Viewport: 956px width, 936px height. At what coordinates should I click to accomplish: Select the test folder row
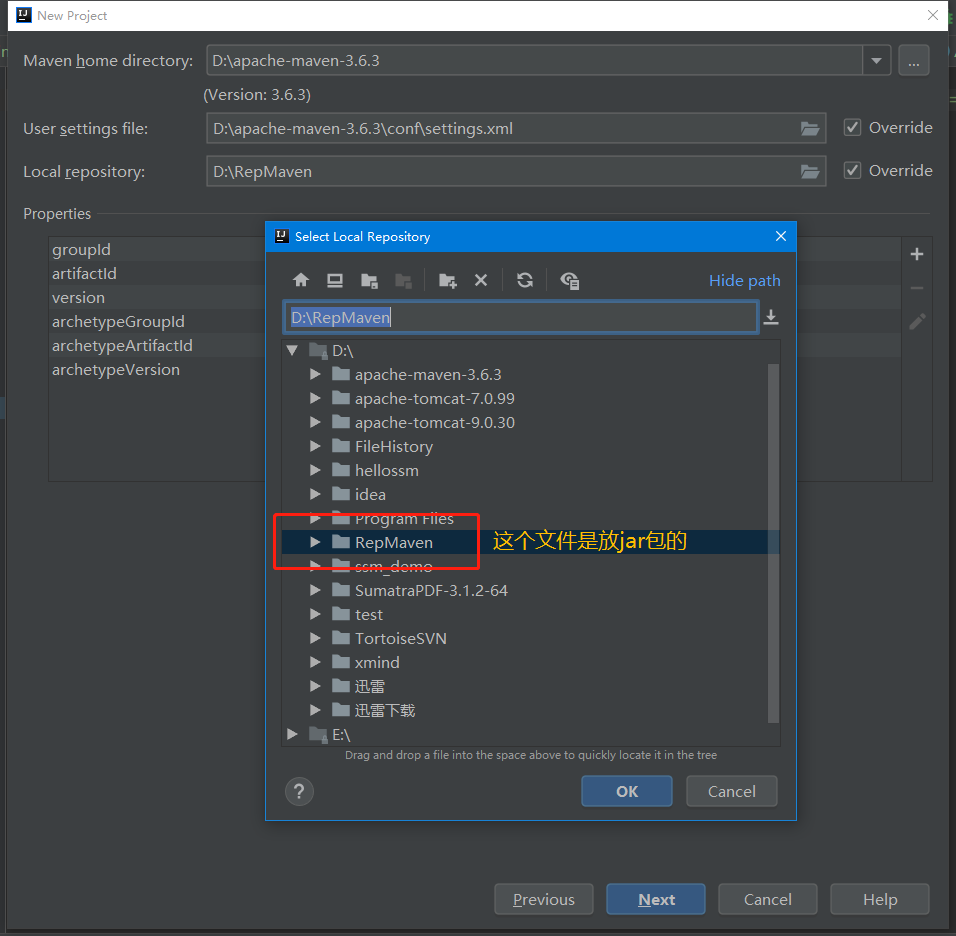pos(530,615)
